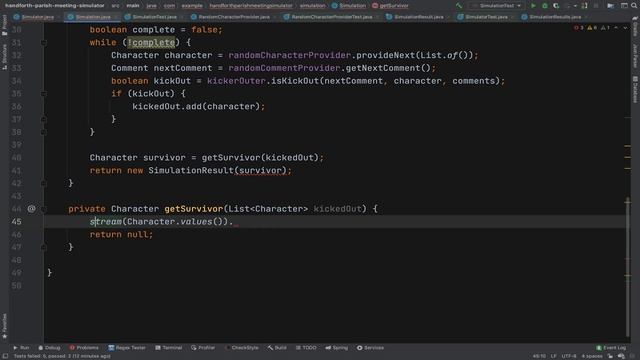Change line separator LF in status bar
Viewport: 640px width, 360px height.
point(553,356)
